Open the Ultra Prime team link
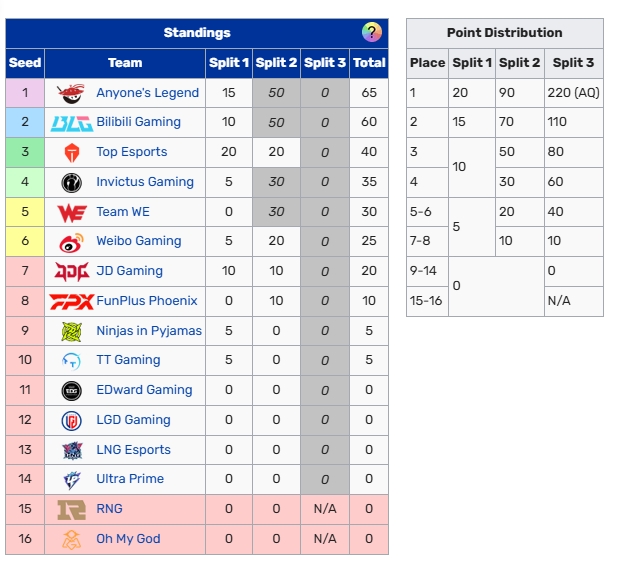This screenshot has width=643, height=569. coord(130,479)
